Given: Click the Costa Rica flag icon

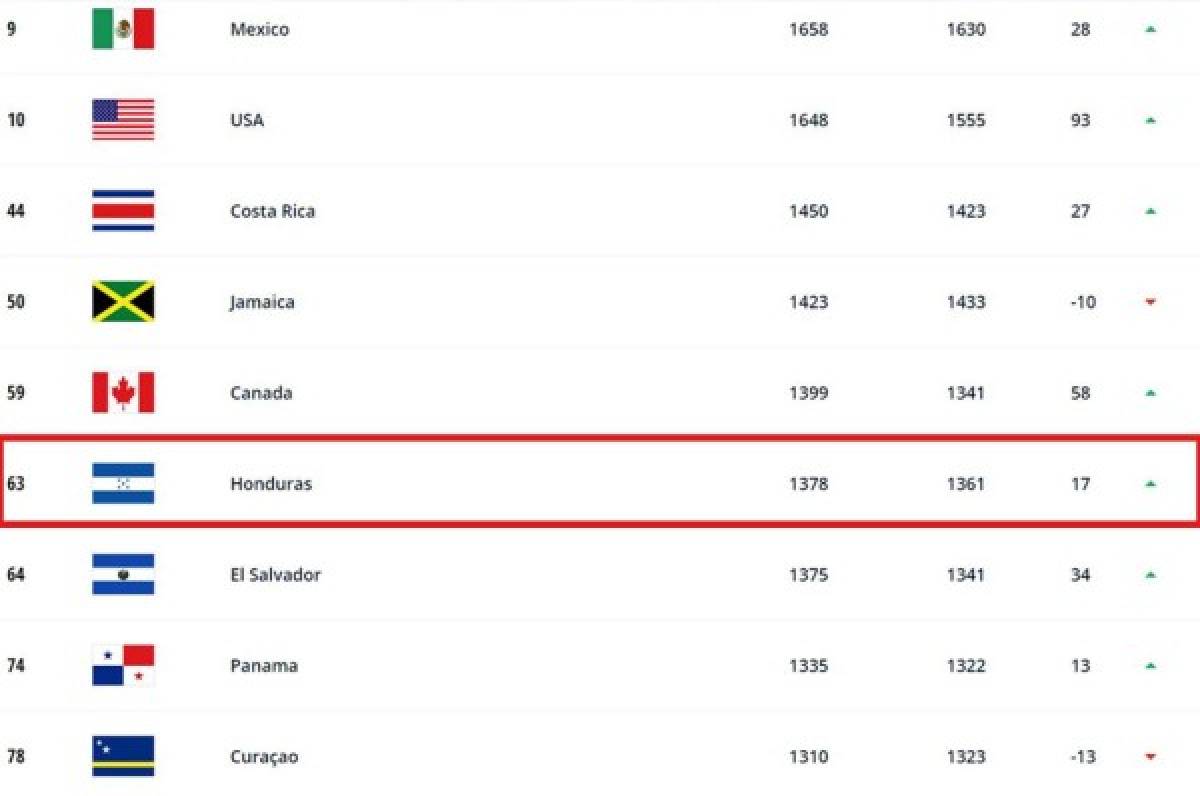Looking at the screenshot, I should coord(123,211).
